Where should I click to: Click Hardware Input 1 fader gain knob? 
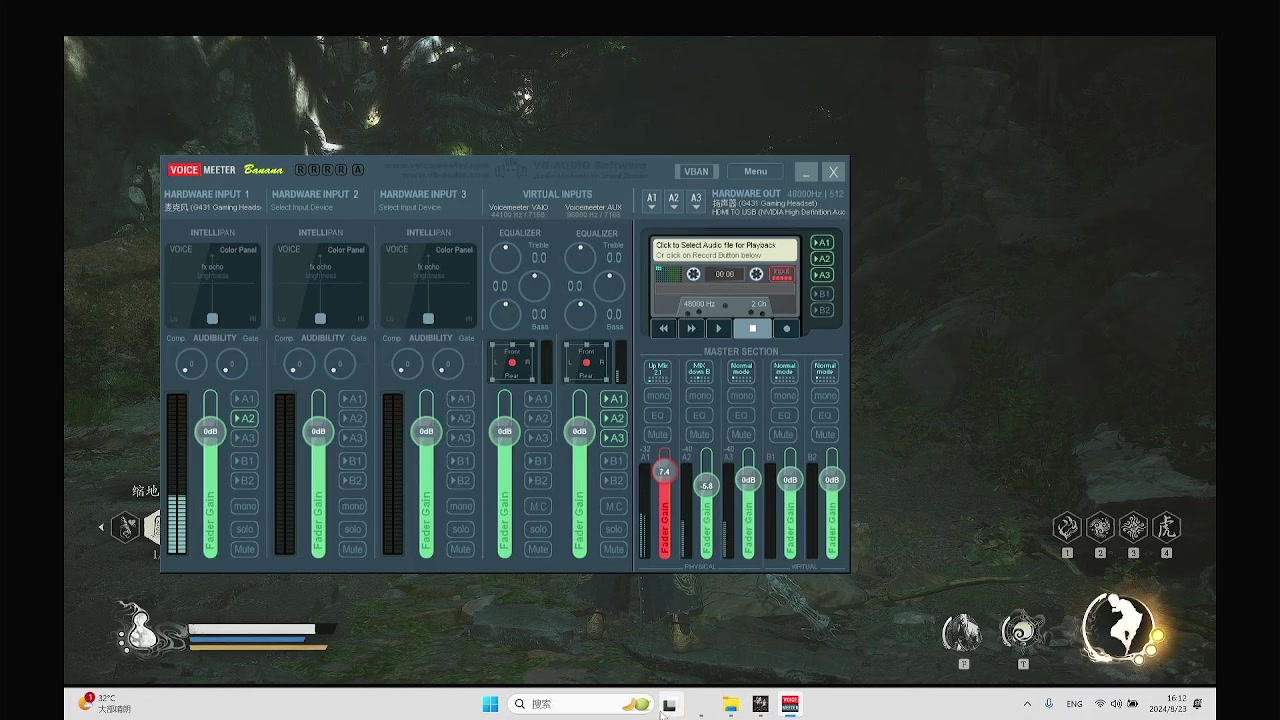point(210,431)
